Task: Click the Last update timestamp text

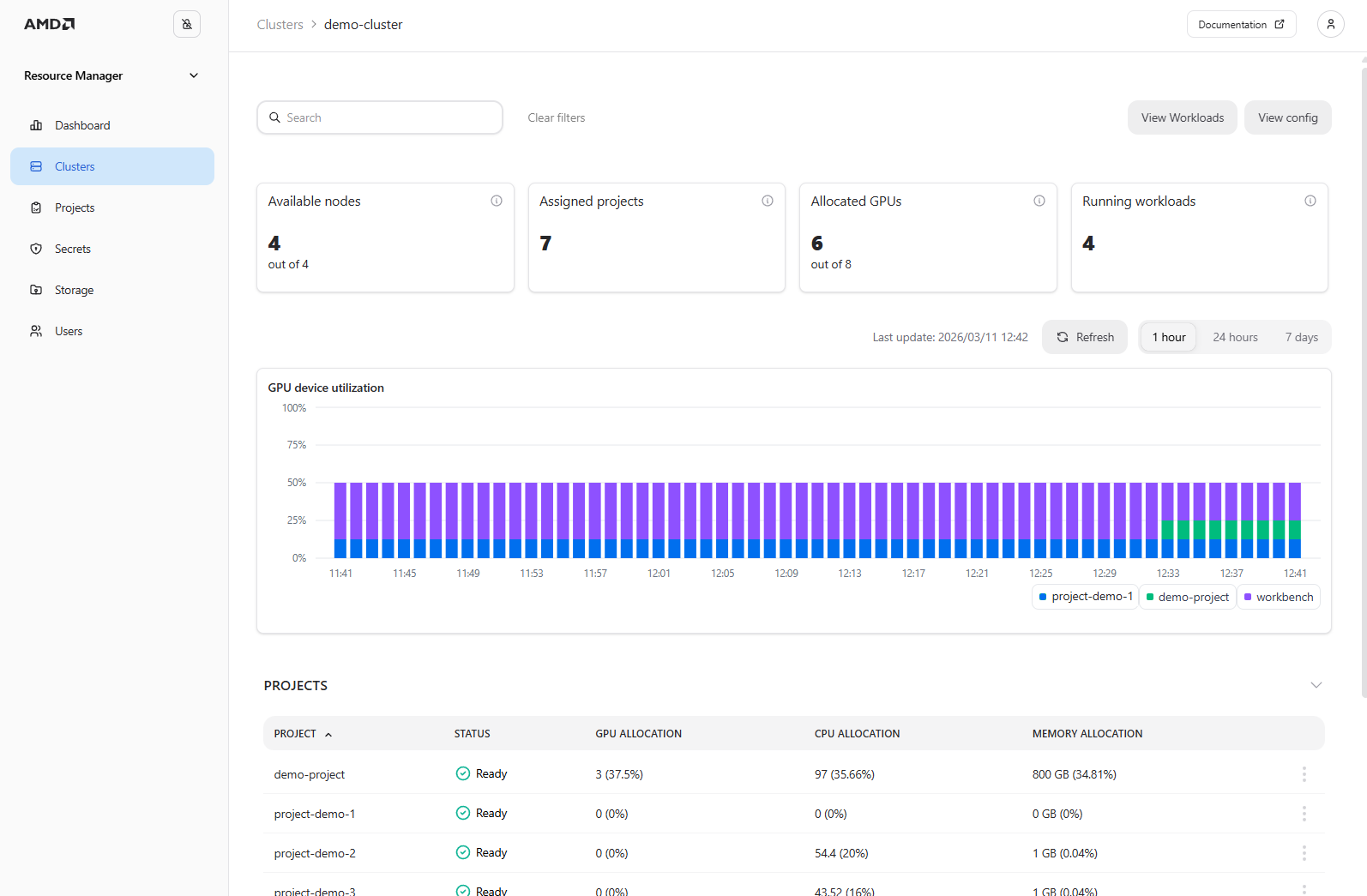Action: (950, 337)
